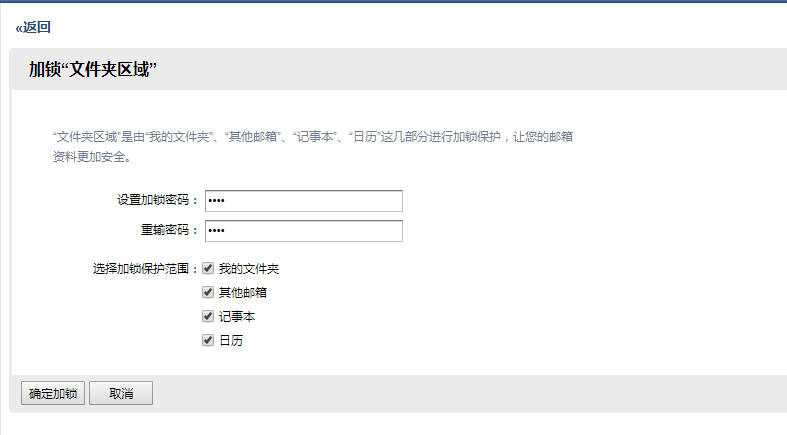Disable the 日历 checkbox
The width and height of the screenshot is (787, 435).
click(208, 341)
